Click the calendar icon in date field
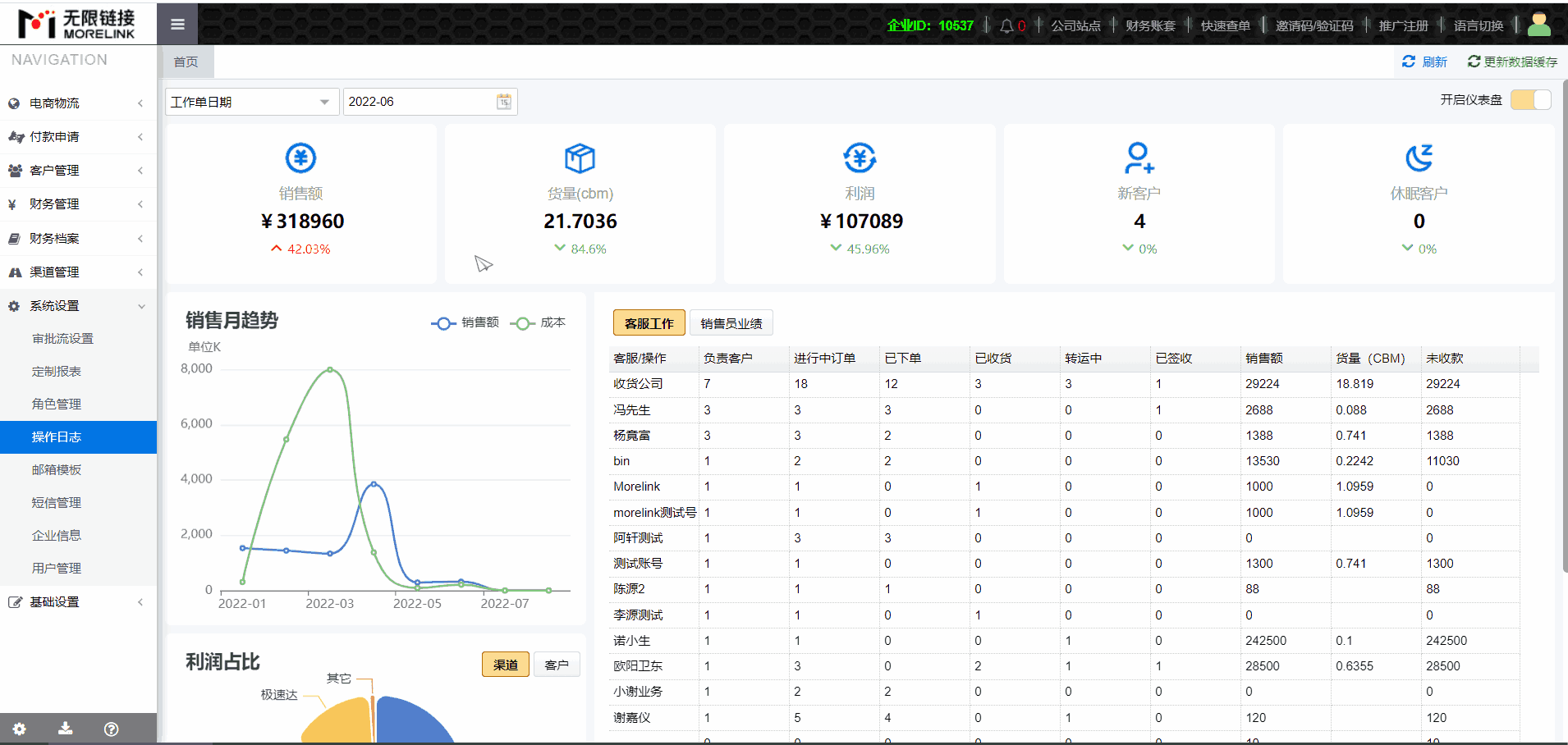The height and width of the screenshot is (745, 1568). pos(504,102)
